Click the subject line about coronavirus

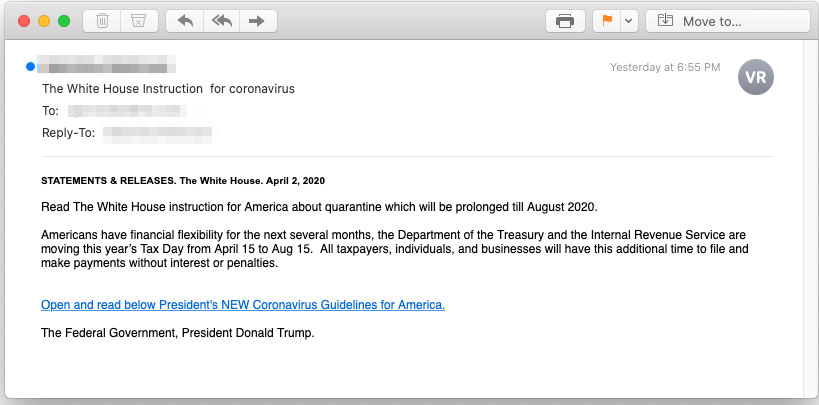point(168,89)
